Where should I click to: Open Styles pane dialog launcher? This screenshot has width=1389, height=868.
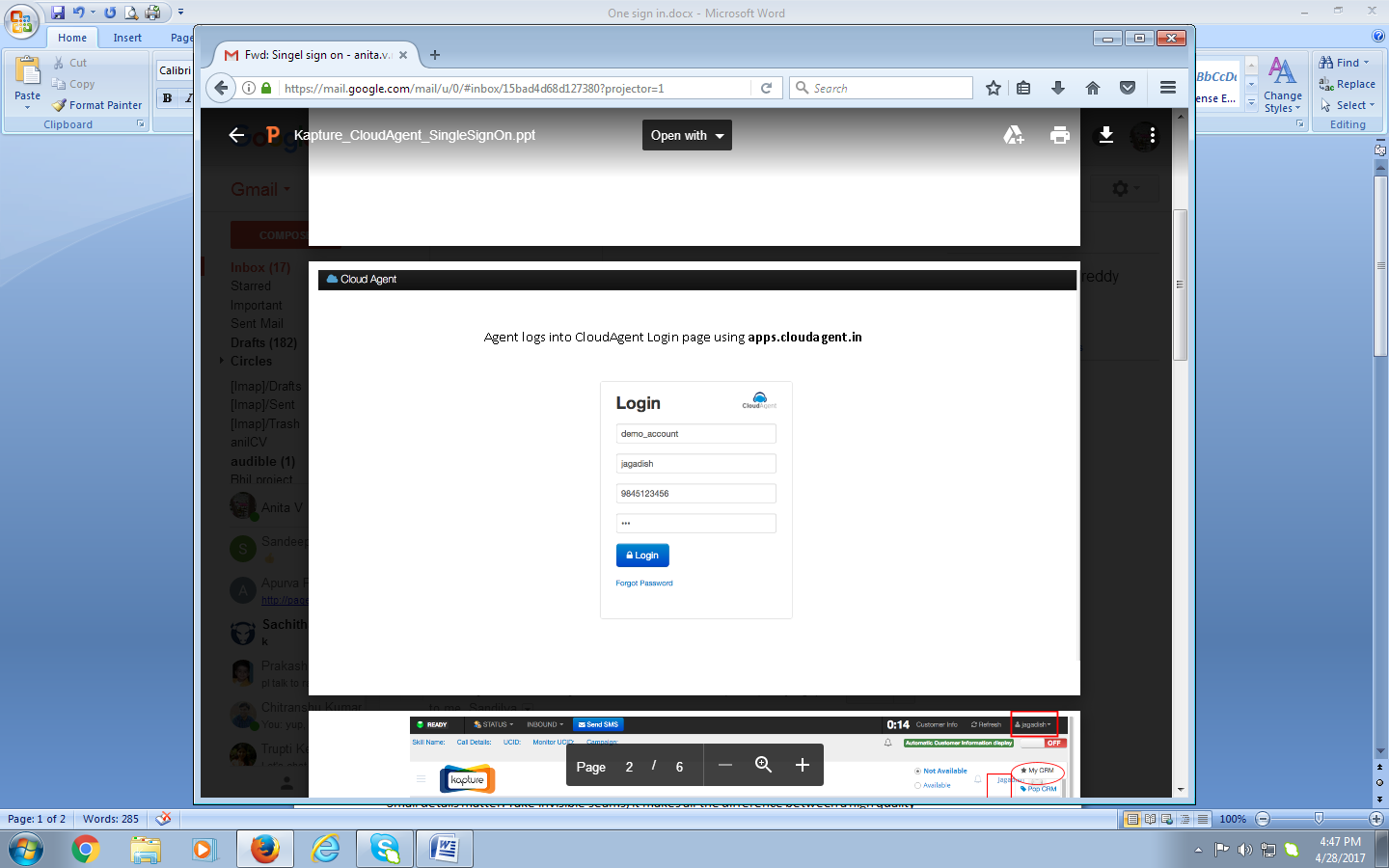point(1299,124)
